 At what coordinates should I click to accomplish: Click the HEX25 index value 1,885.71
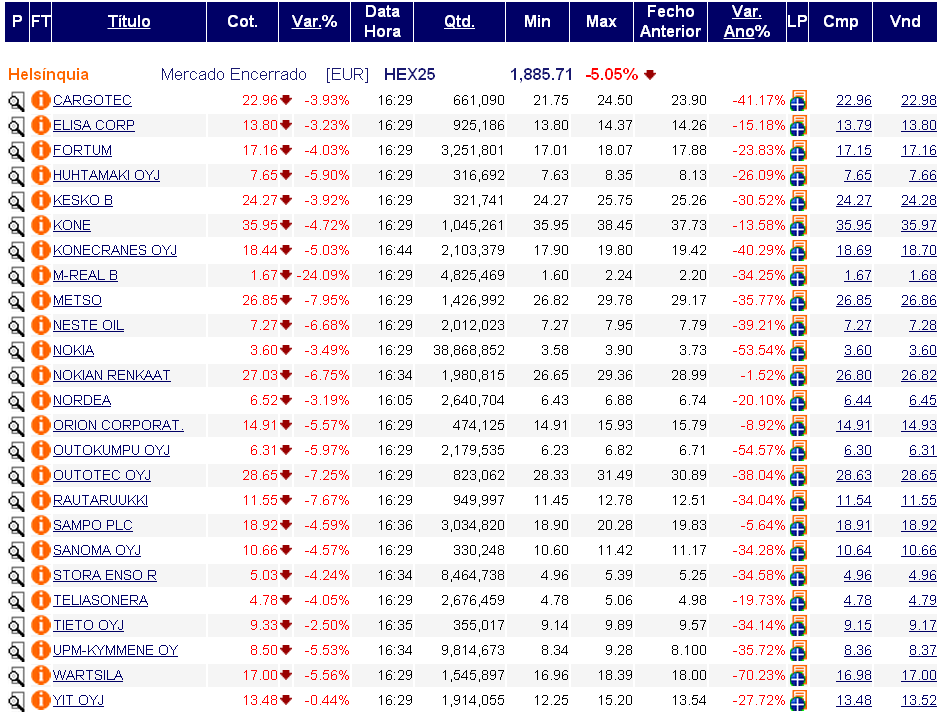(x=541, y=75)
